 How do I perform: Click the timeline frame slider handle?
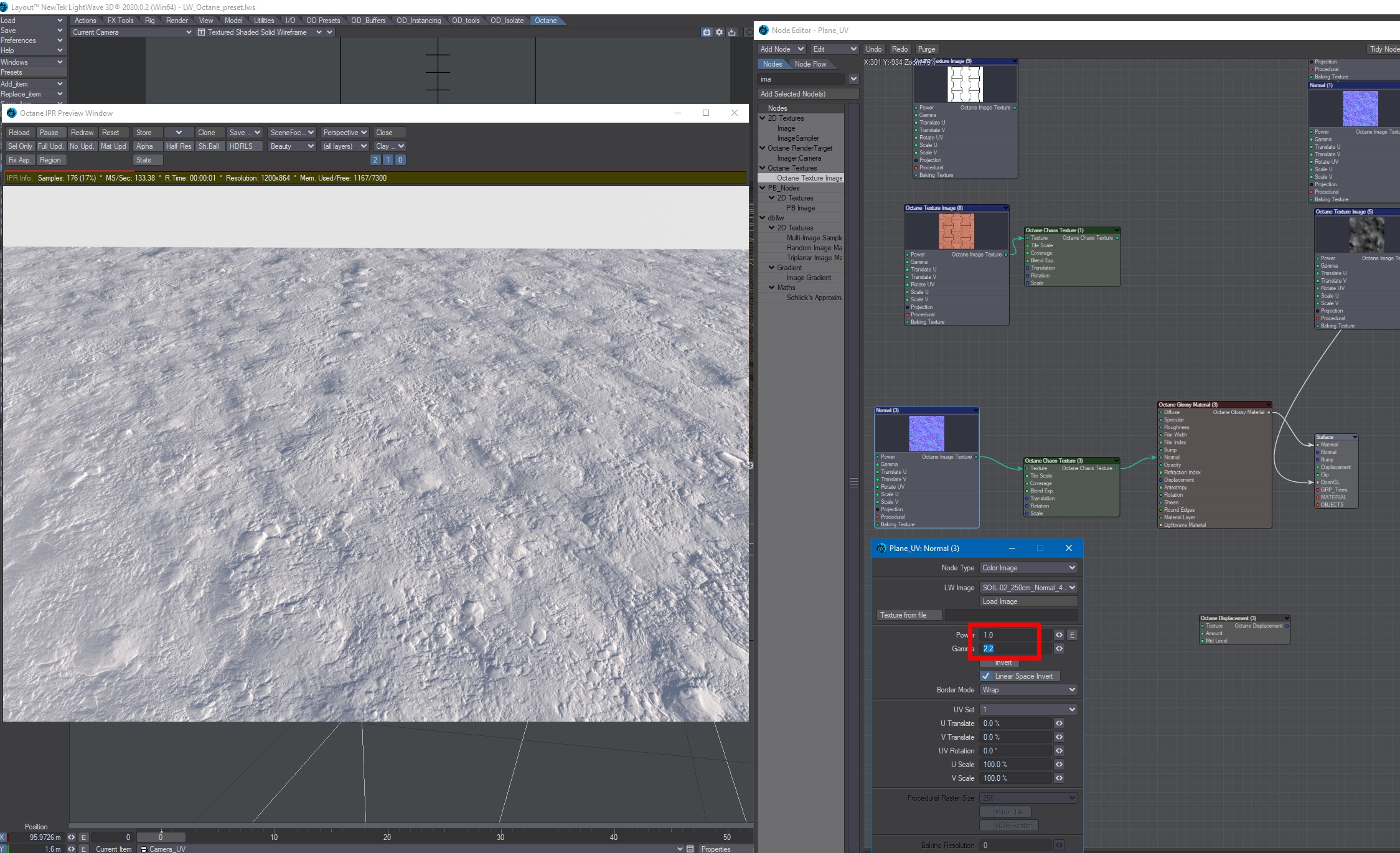161,837
